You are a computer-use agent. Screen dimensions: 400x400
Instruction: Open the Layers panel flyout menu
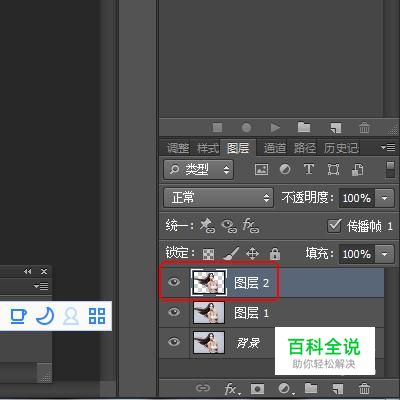tap(388, 147)
